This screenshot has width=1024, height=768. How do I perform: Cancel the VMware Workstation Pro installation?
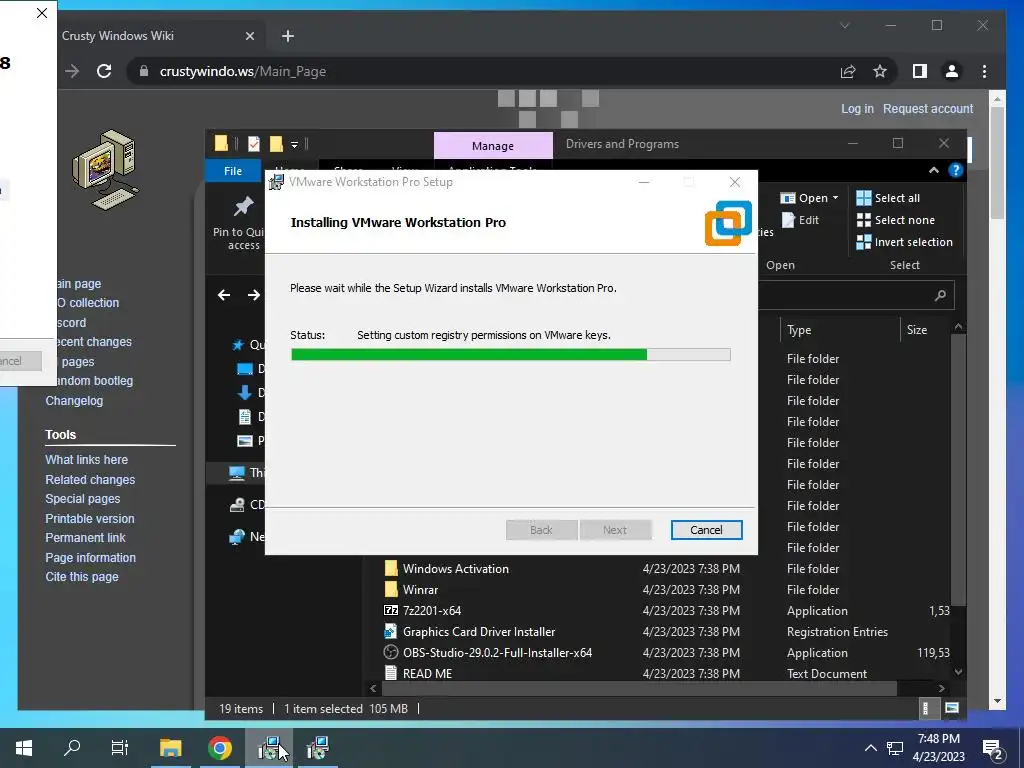706,530
